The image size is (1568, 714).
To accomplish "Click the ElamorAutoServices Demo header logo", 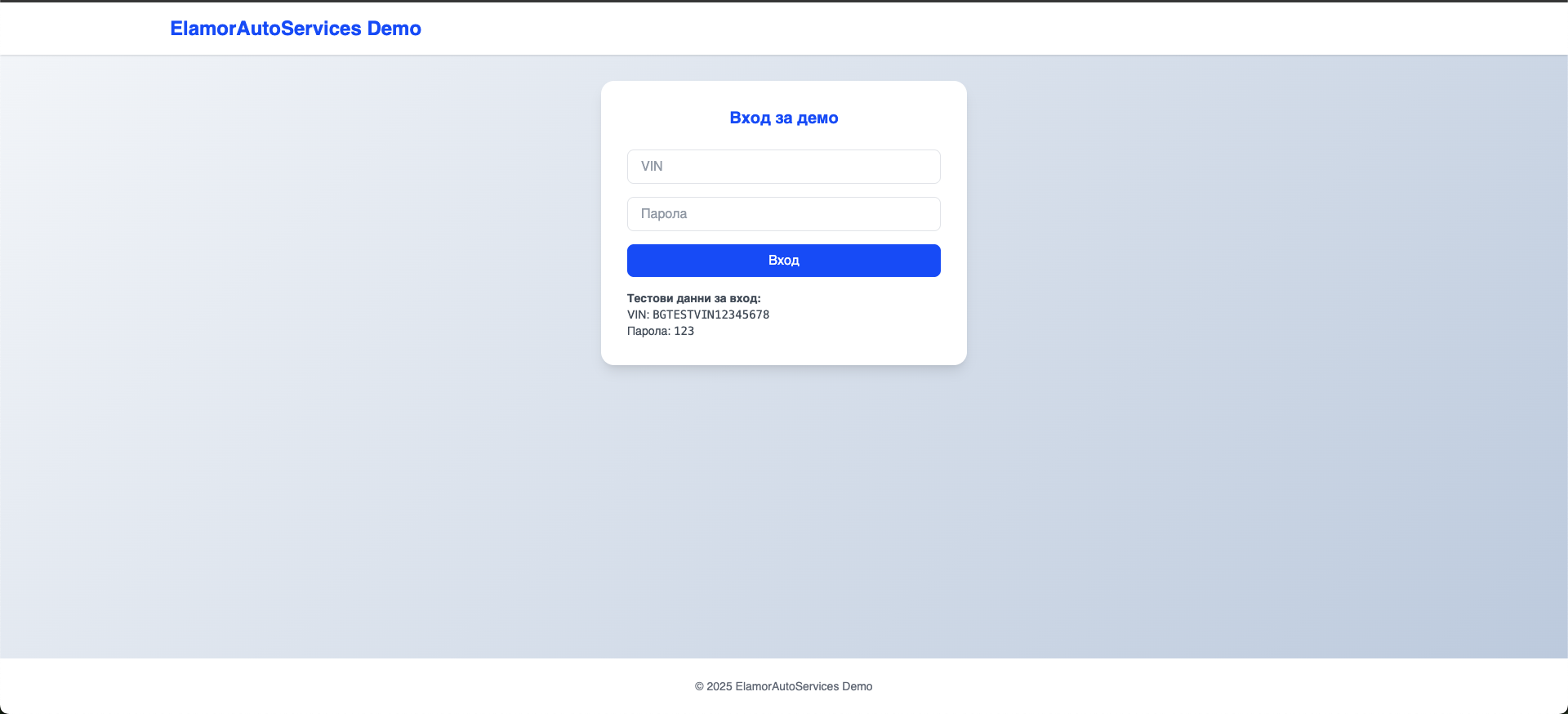I will point(295,29).
